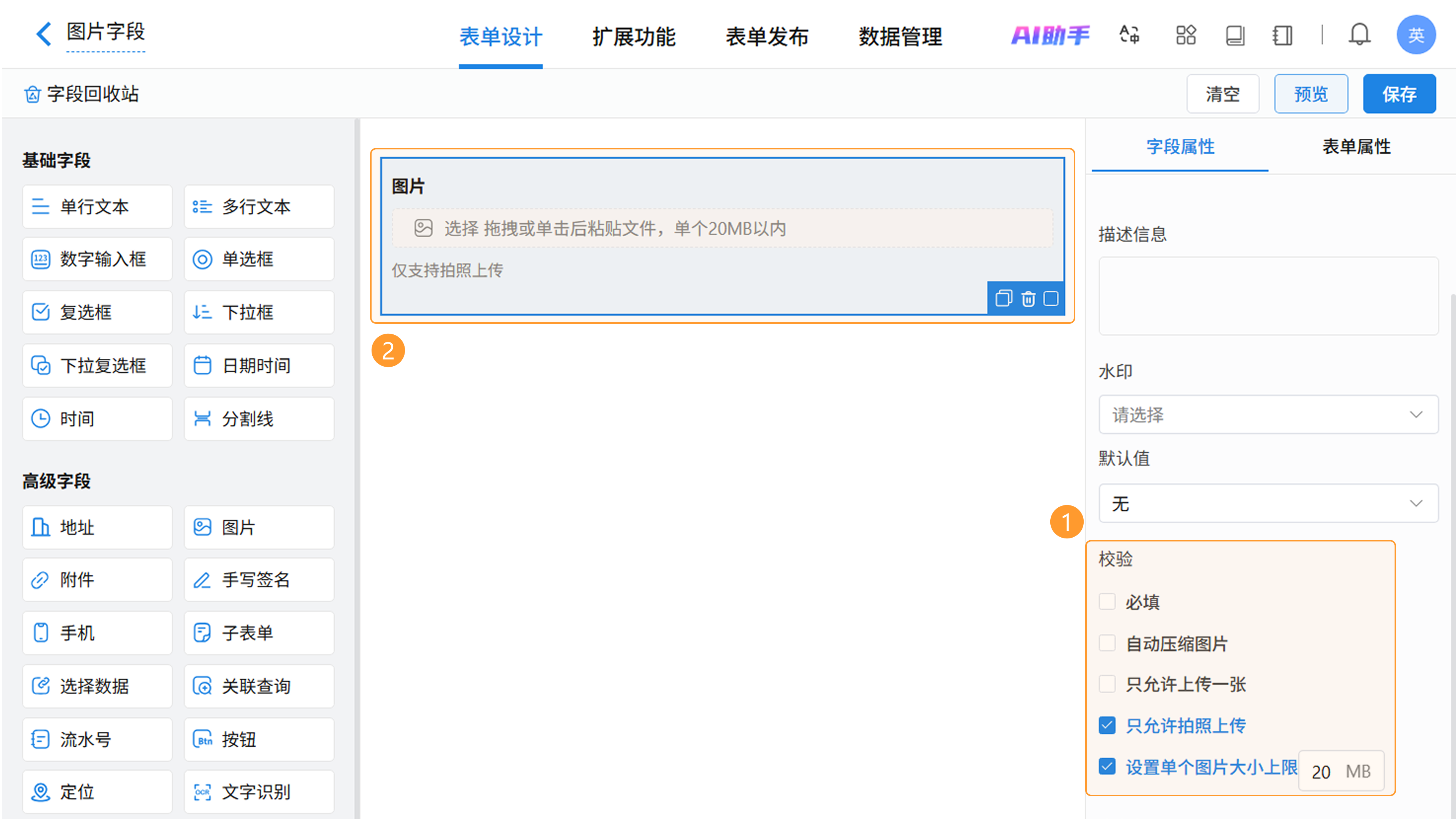Enable the 必填 checkbox

click(x=1107, y=601)
